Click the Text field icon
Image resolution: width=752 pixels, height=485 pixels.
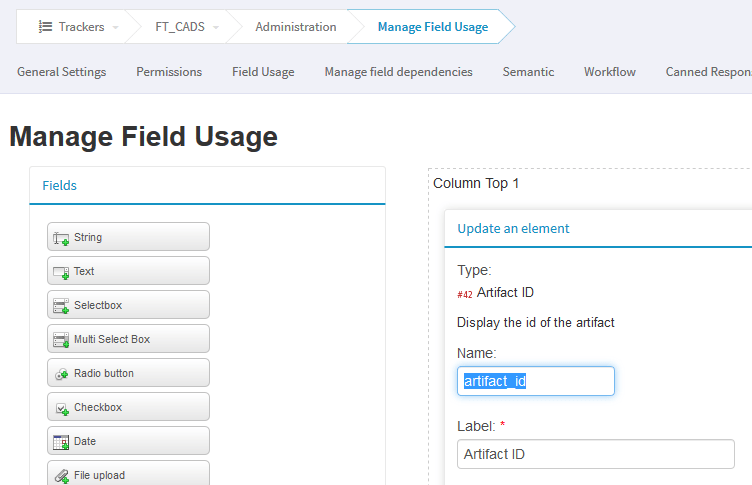[x=61, y=272]
